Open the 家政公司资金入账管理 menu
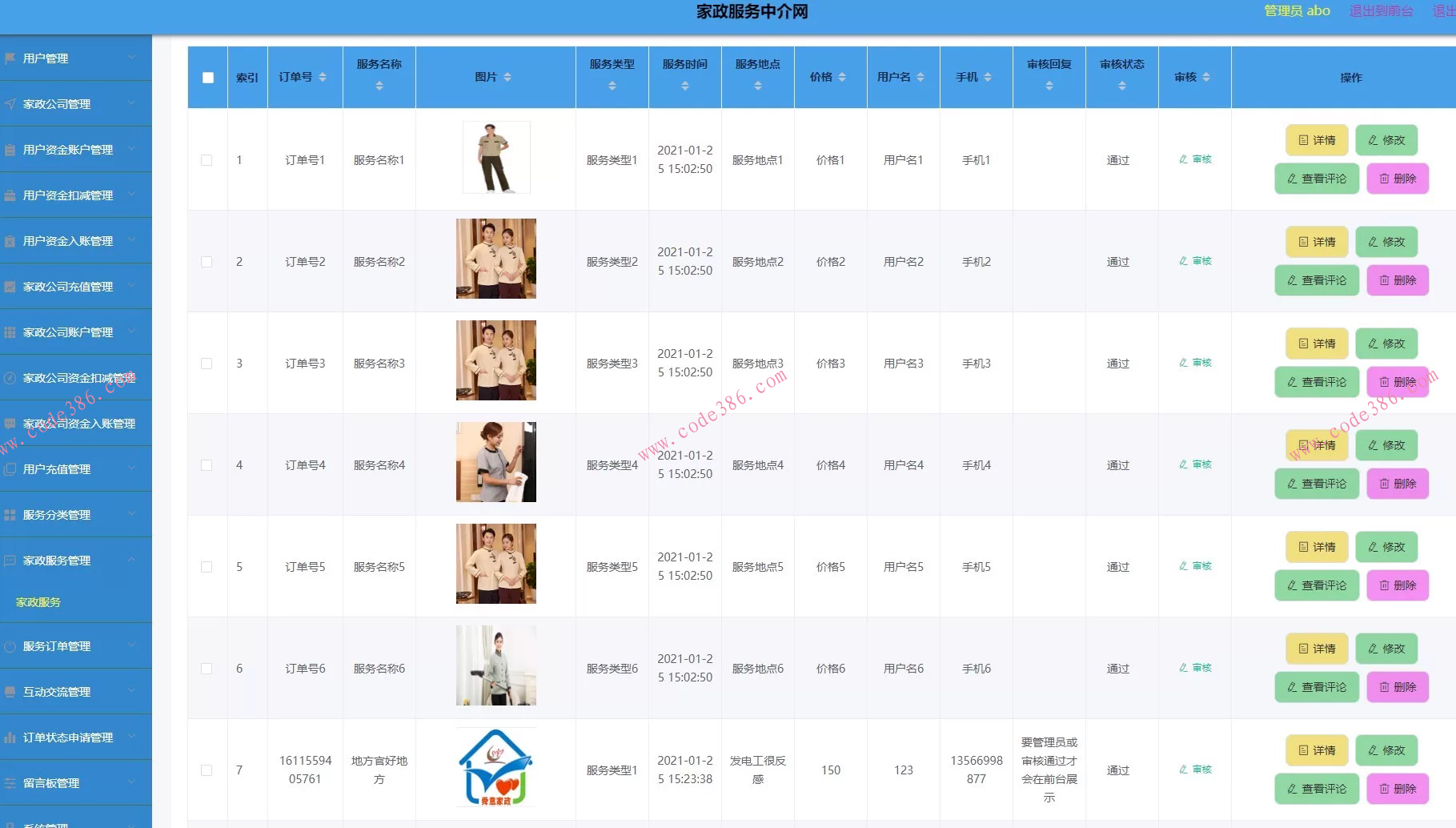The image size is (1456, 828). tap(76, 424)
